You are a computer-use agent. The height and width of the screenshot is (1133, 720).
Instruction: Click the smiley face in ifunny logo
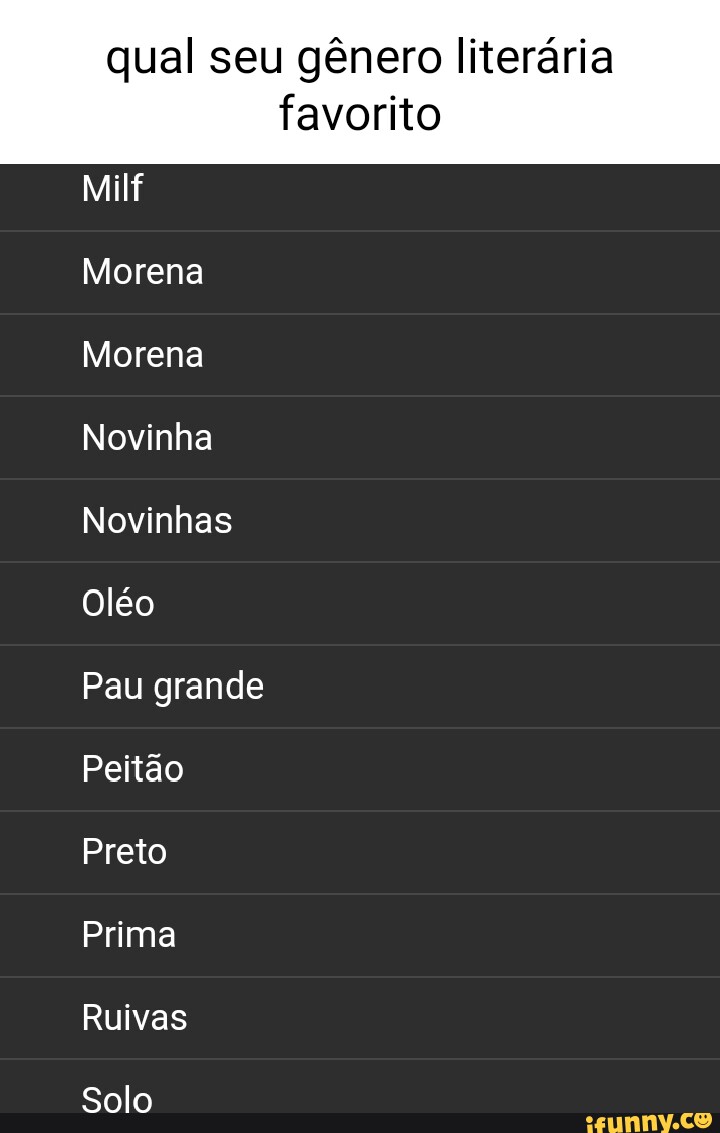click(x=703, y=1121)
